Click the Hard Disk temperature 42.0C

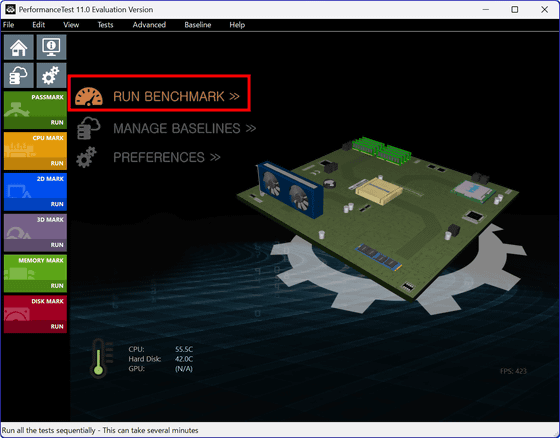coord(184,359)
